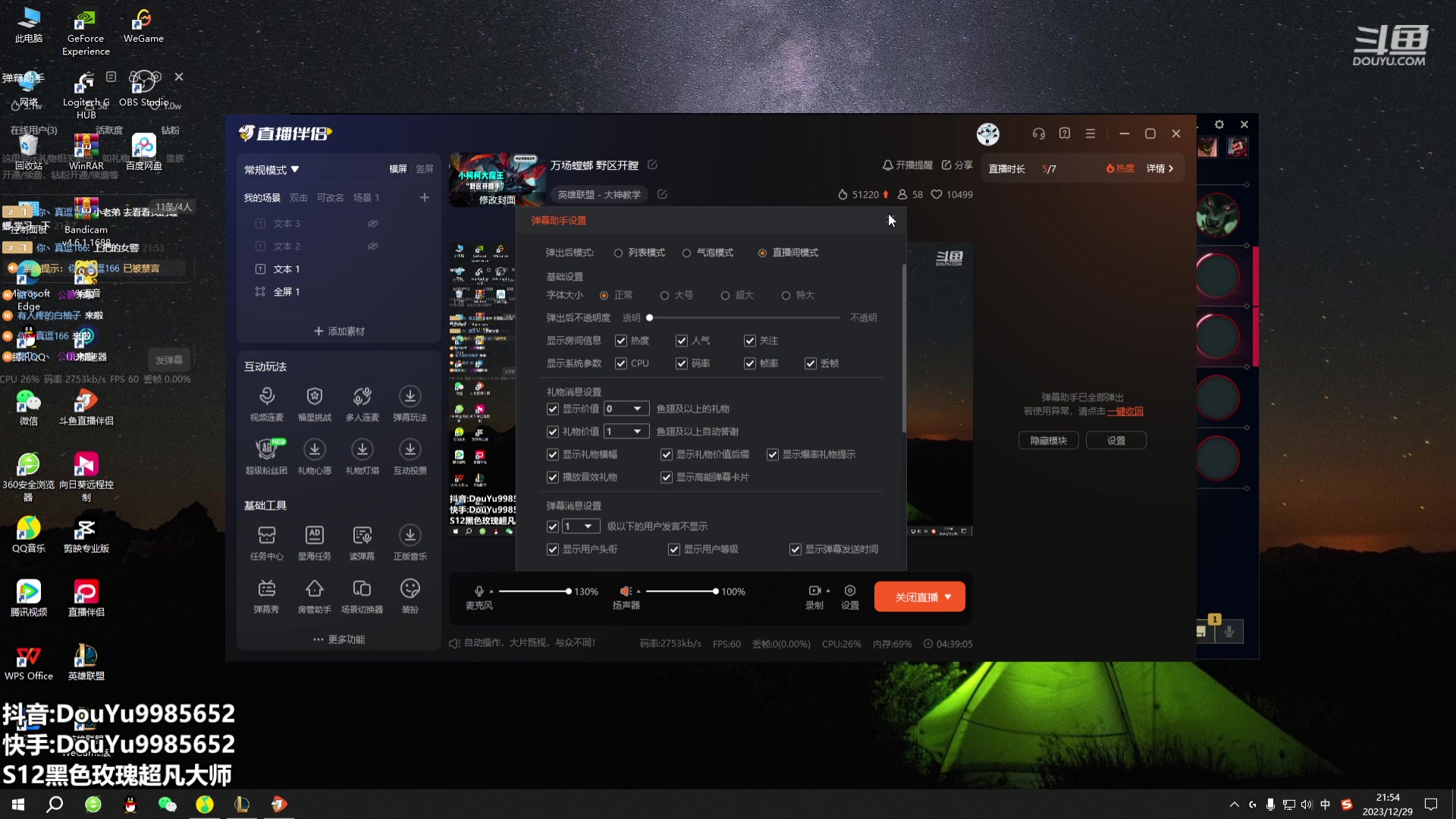The image size is (1456, 819).
Task: Choose 特大 font size option
Action: [x=786, y=295]
